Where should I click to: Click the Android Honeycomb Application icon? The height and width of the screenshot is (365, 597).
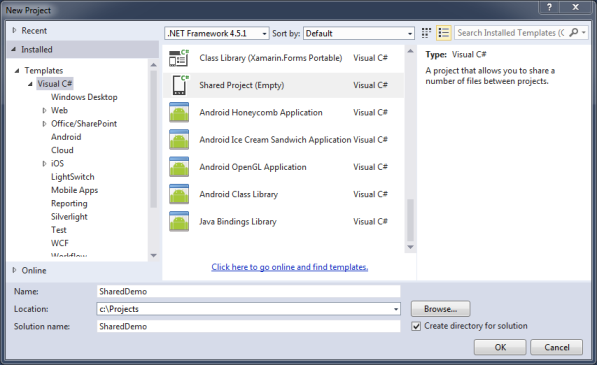coord(179,112)
